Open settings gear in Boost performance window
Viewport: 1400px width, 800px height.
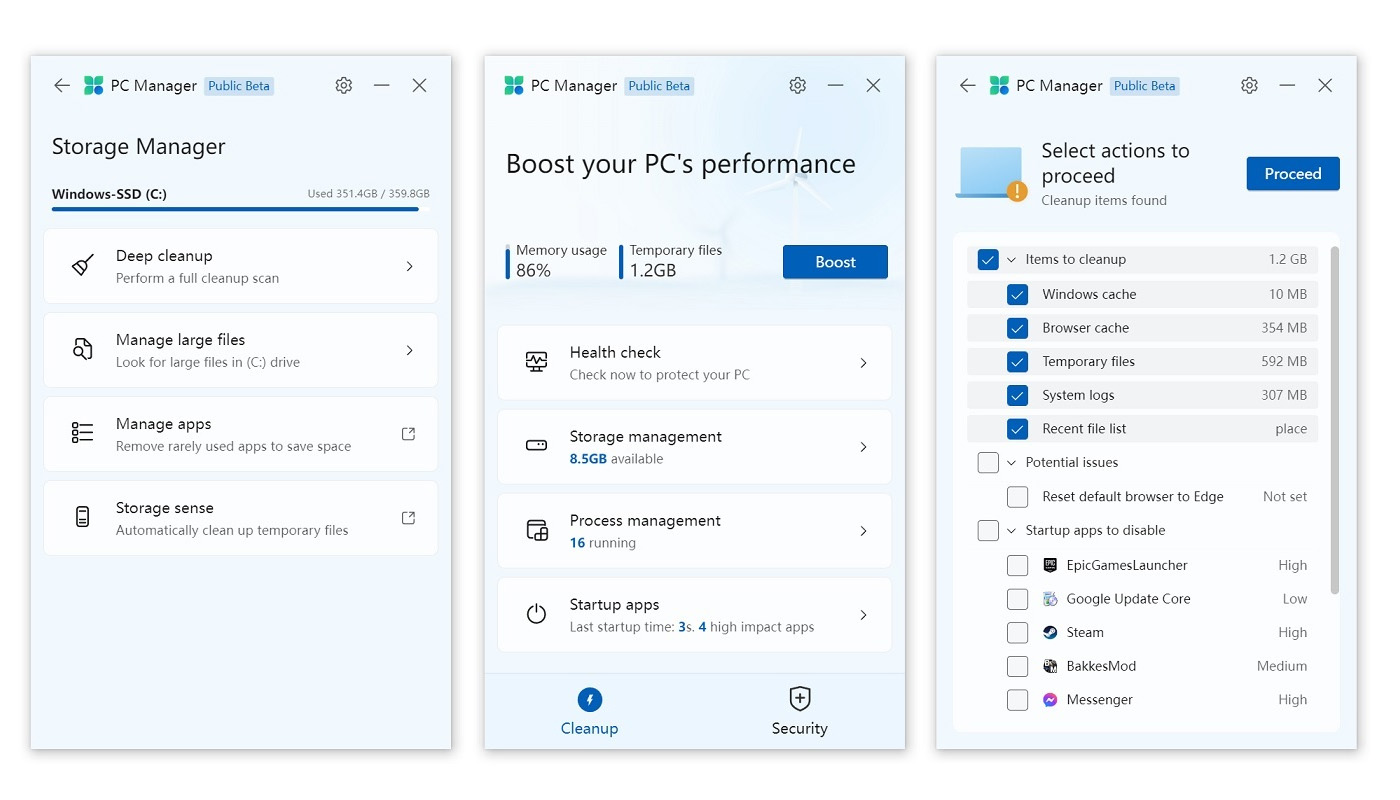(797, 86)
